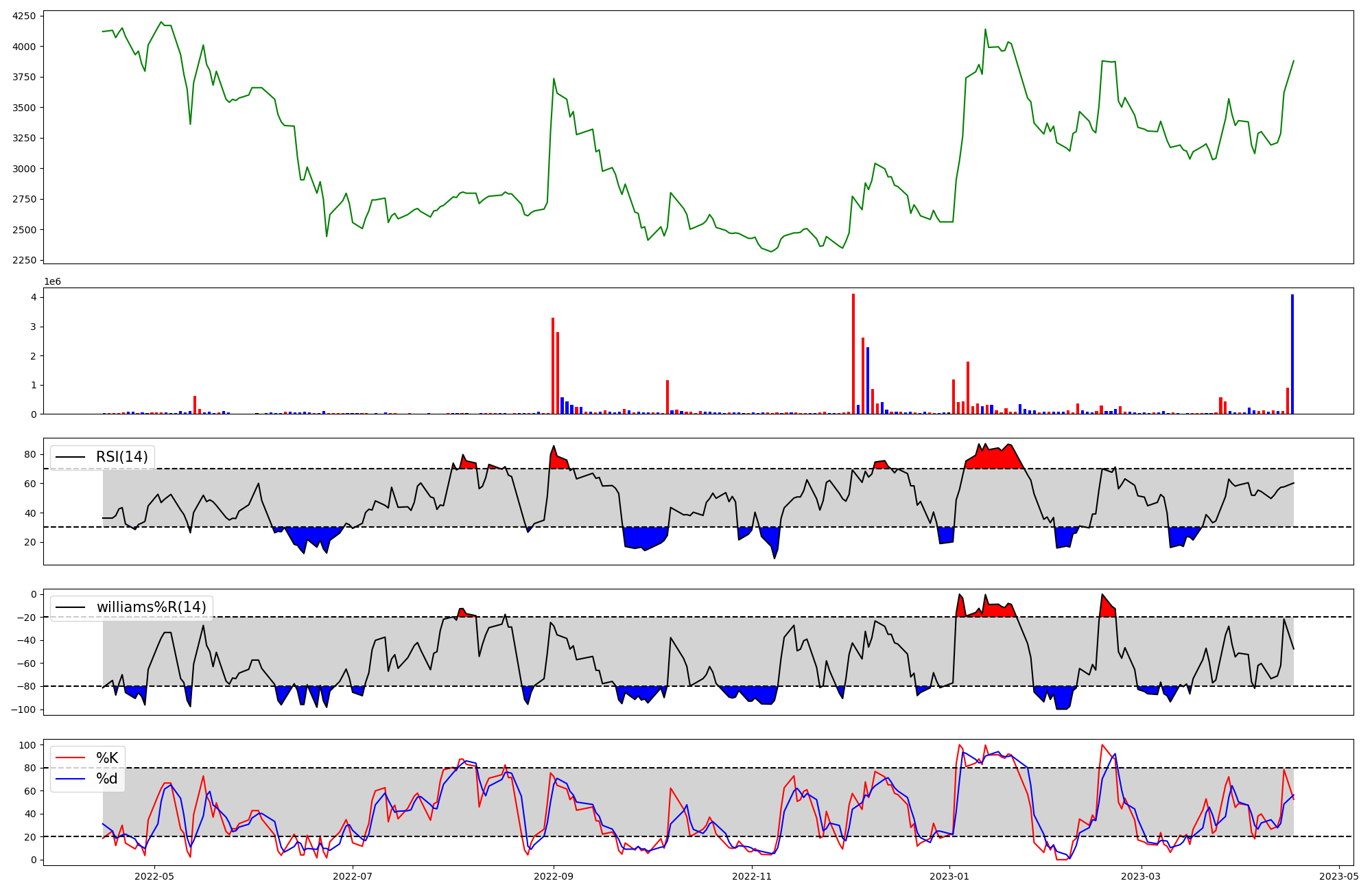The image size is (1372, 892).
Task: Select the %K legend entry
Action: [107, 758]
